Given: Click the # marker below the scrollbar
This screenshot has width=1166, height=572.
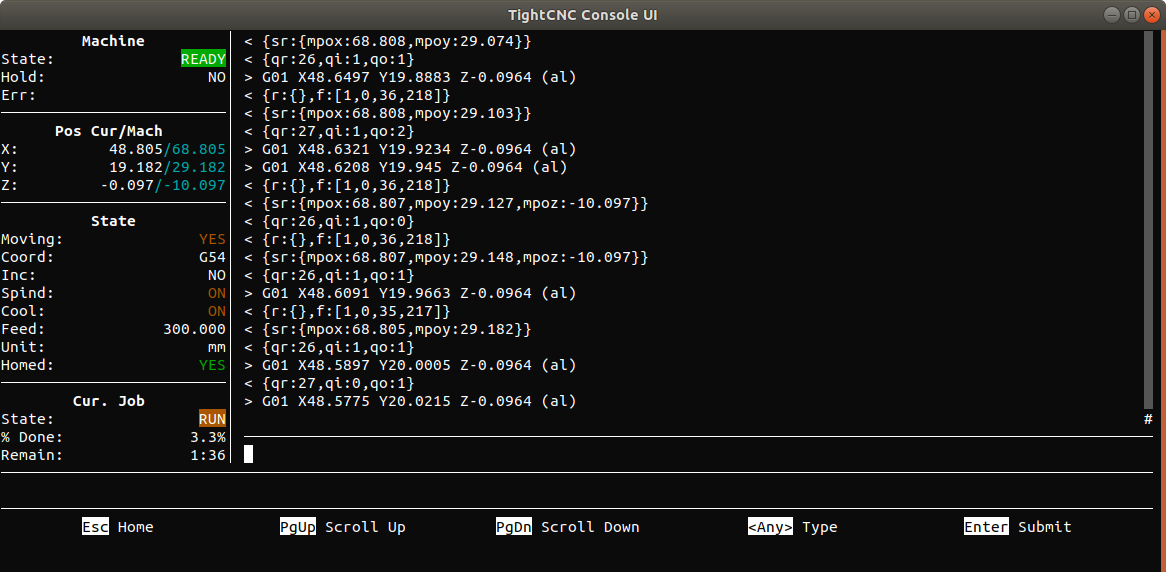Looking at the screenshot, I should pyautogui.click(x=1148, y=420).
